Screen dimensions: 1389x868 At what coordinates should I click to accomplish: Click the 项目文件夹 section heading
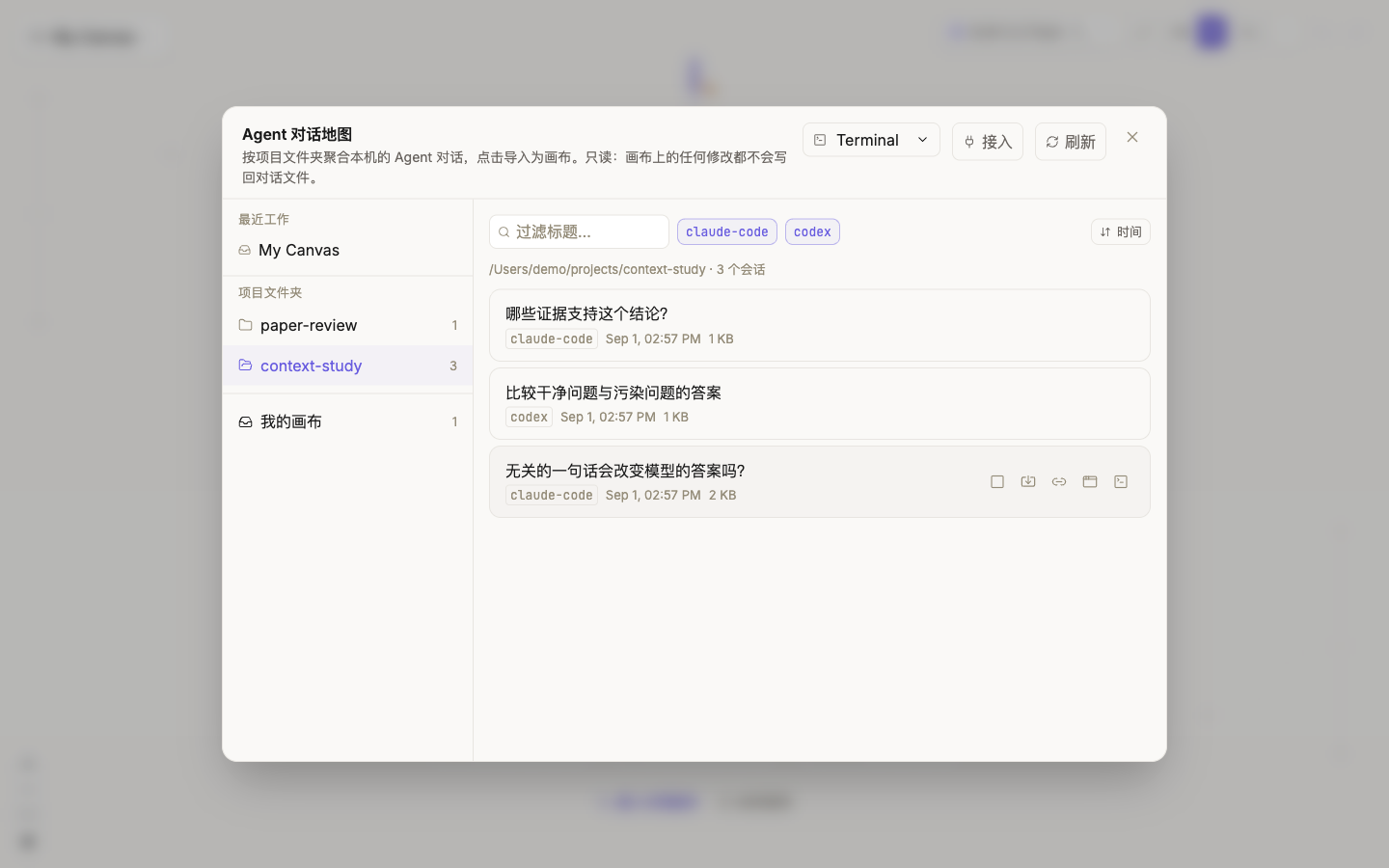click(270, 292)
